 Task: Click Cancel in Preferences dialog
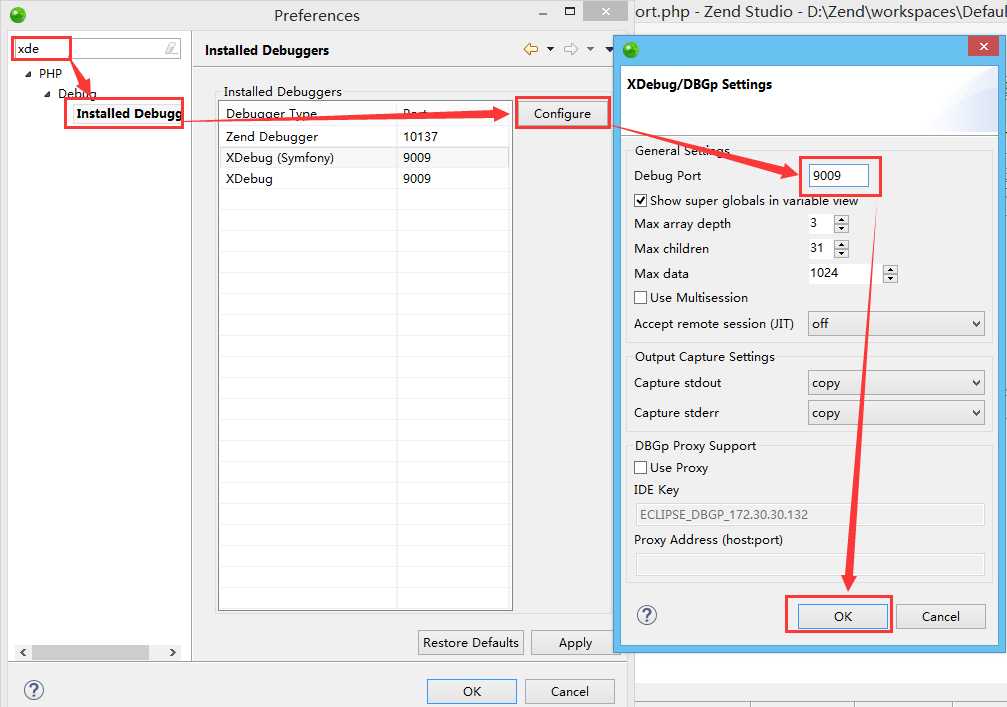click(x=570, y=691)
